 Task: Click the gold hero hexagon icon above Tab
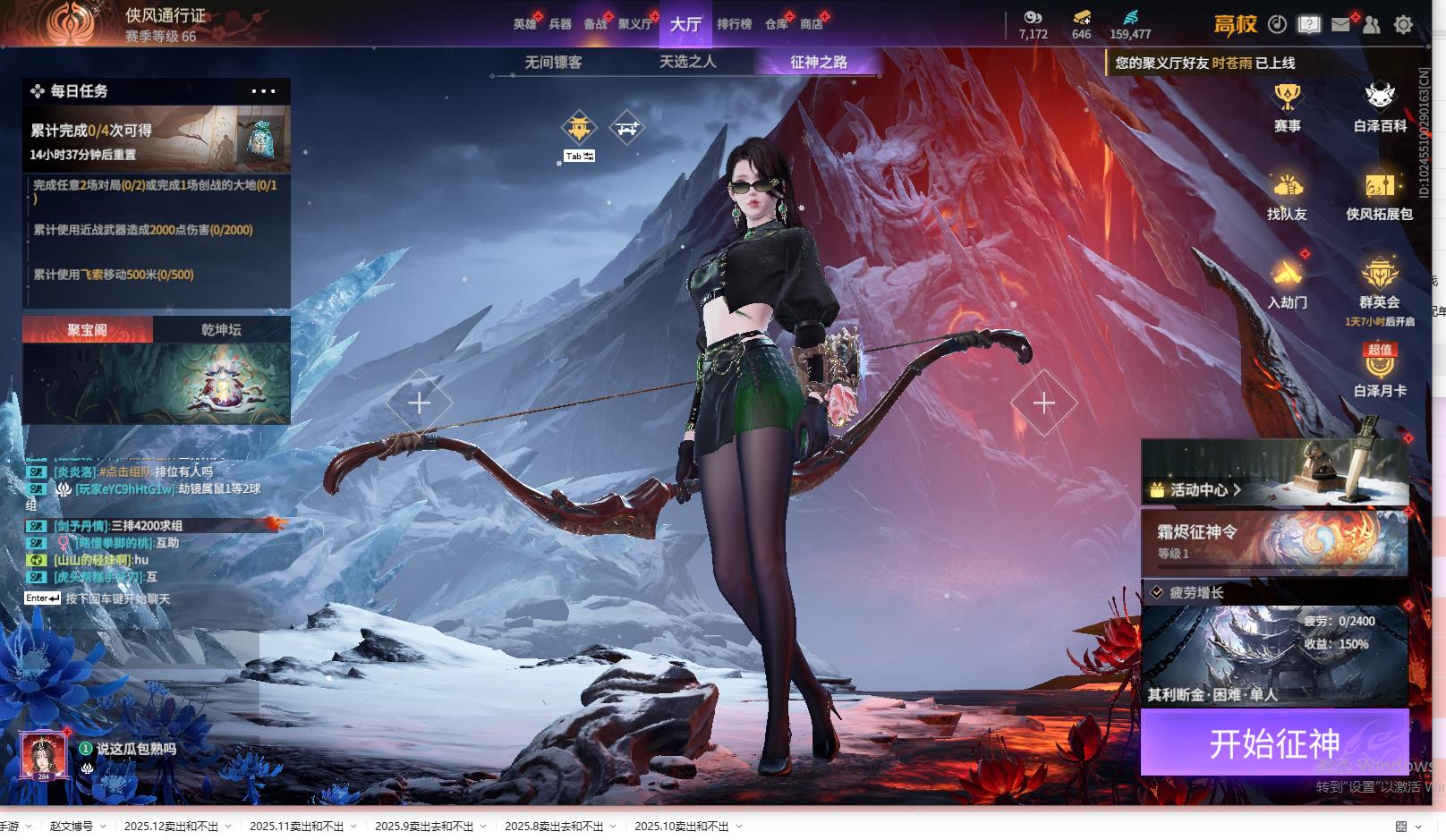click(579, 128)
